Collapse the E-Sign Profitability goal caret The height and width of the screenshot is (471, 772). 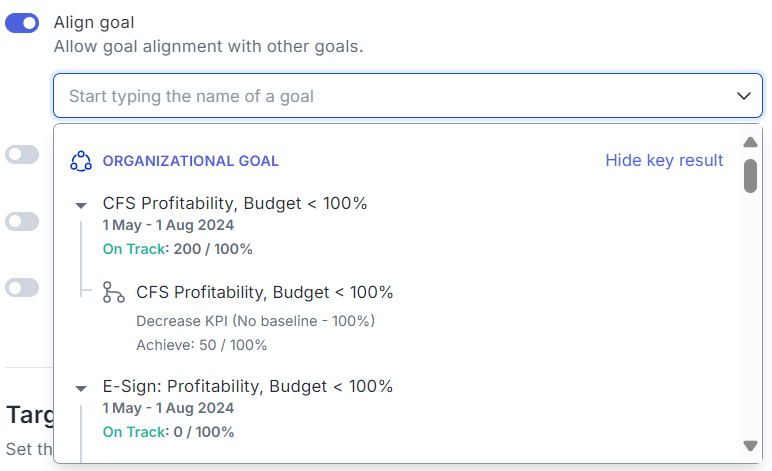pyautogui.click(x=81, y=388)
